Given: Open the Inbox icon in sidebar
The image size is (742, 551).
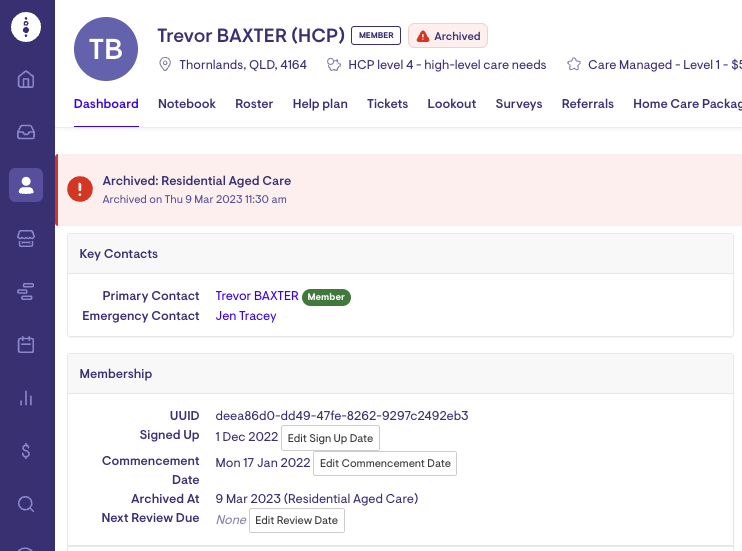Looking at the screenshot, I should point(26,132).
